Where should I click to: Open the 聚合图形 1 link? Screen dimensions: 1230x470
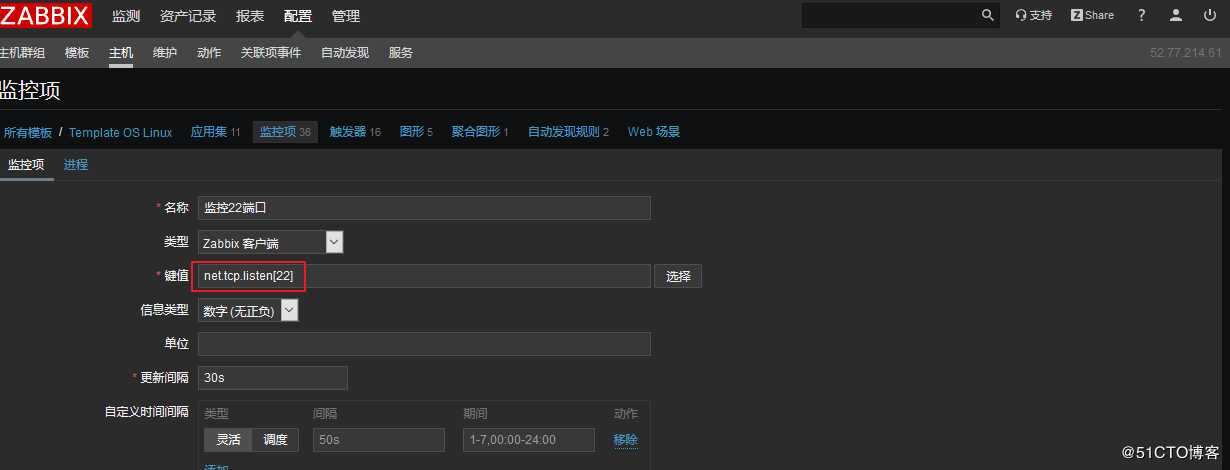(x=480, y=132)
